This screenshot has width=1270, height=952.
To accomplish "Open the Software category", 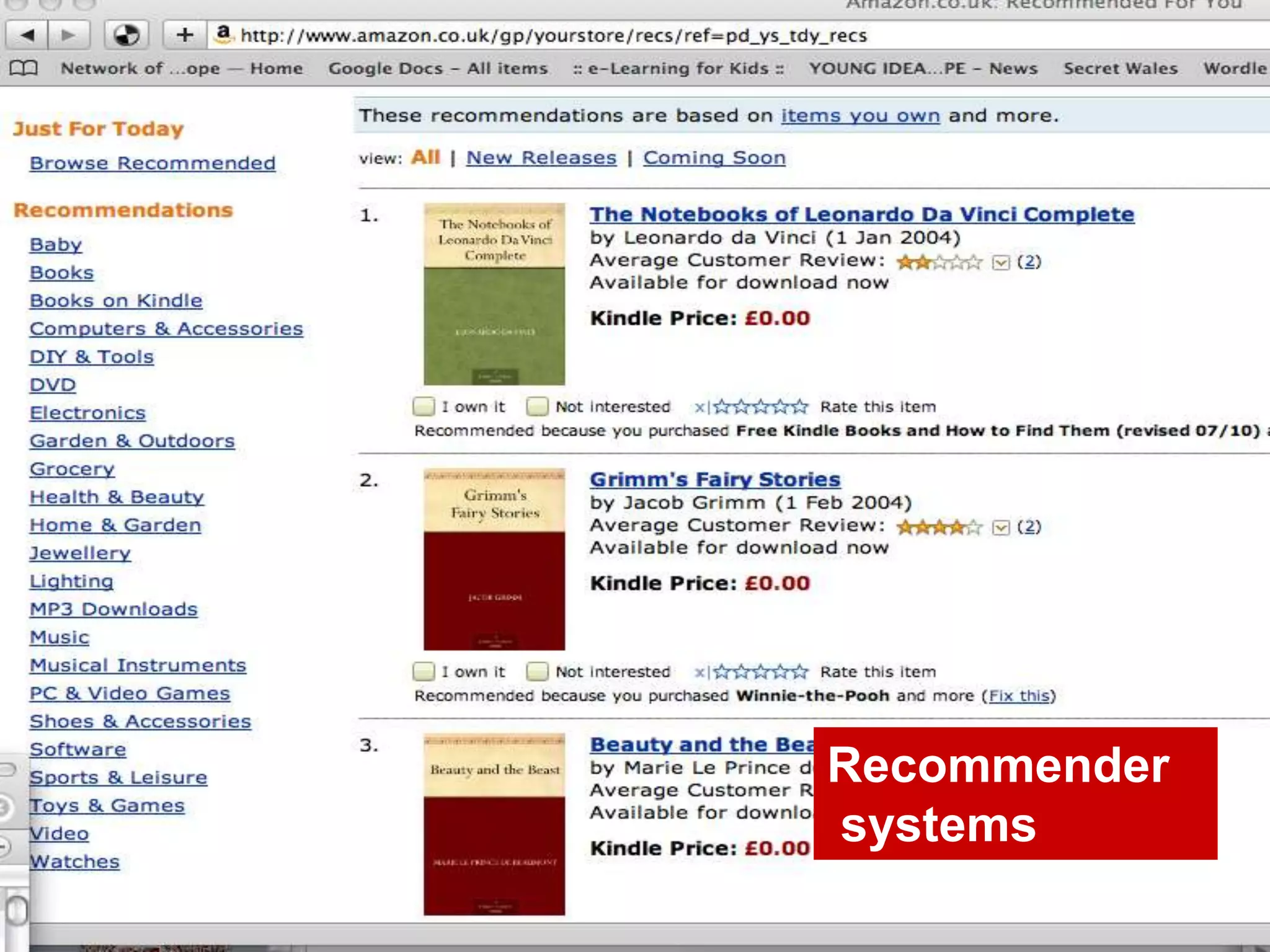I will (78, 749).
